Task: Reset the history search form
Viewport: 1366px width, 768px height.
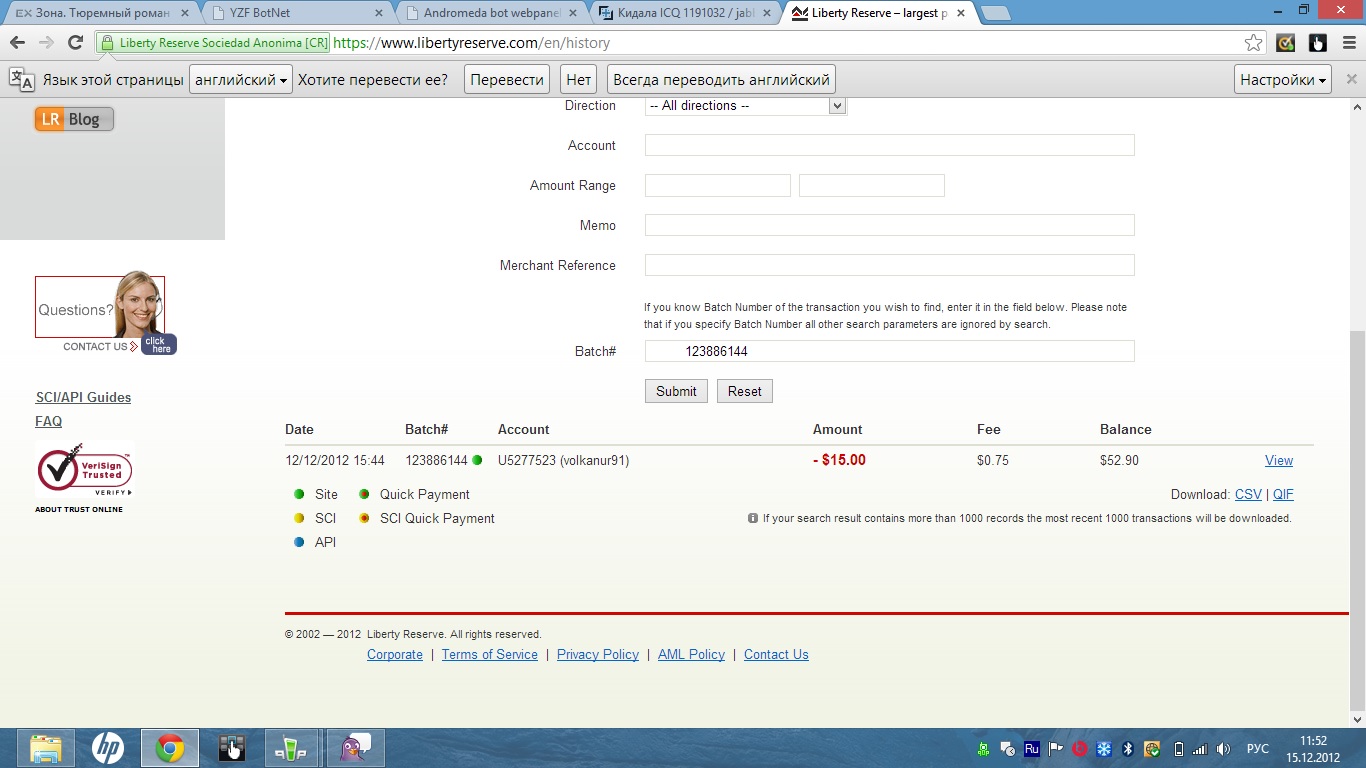Action: click(x=745, y=391)
